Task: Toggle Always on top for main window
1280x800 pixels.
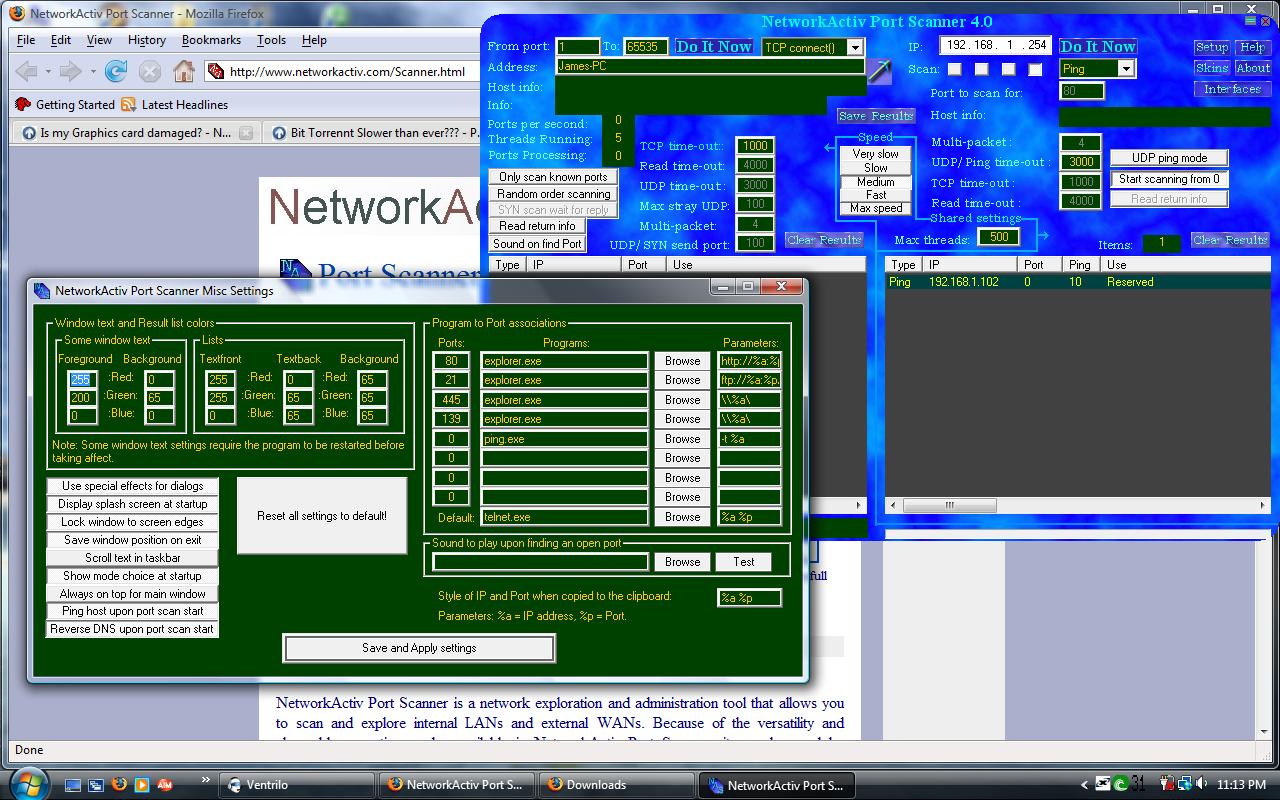Action: [x=132, y=594]
